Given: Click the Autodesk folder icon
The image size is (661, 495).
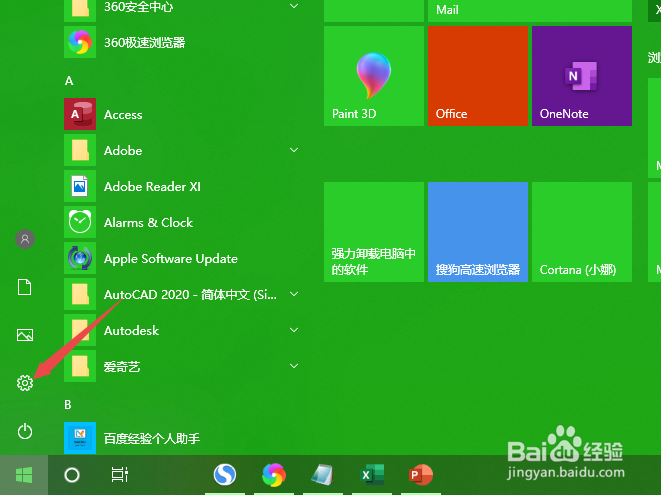Looking at the screenshot, I should click(x=80, y=330).
